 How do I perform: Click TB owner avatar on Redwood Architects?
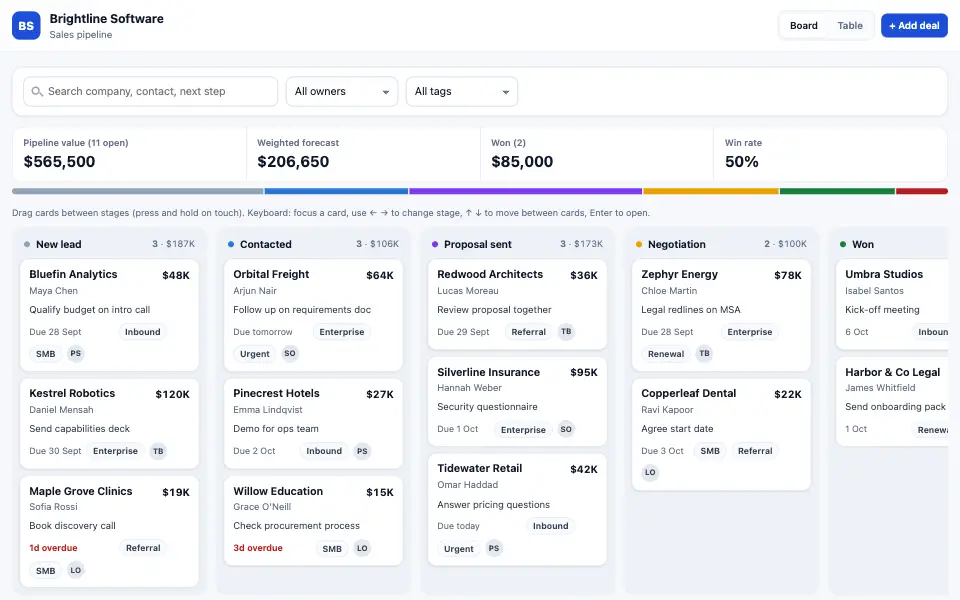tap(566, 331)
